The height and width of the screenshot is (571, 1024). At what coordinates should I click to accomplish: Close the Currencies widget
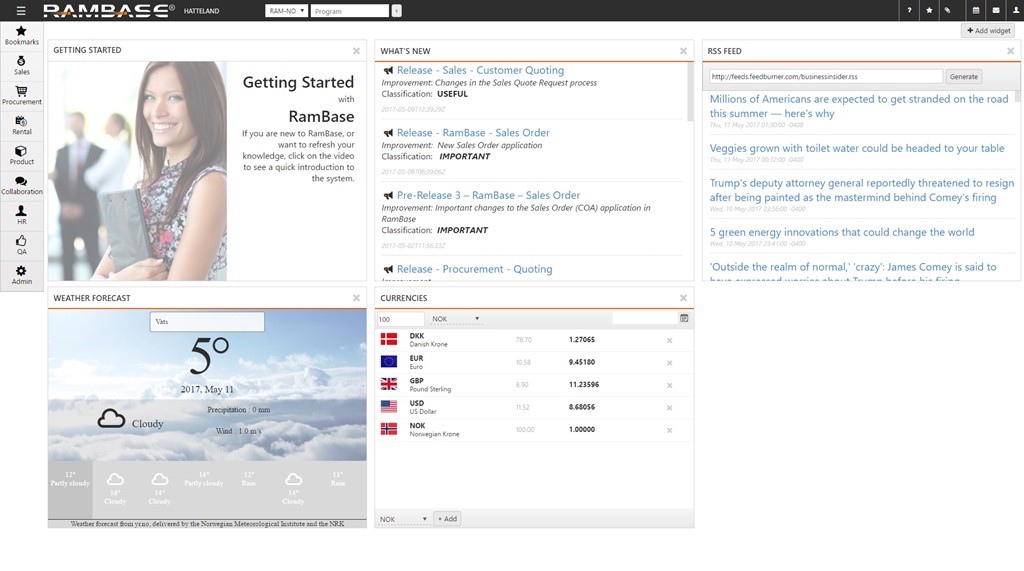coord(683,298)
